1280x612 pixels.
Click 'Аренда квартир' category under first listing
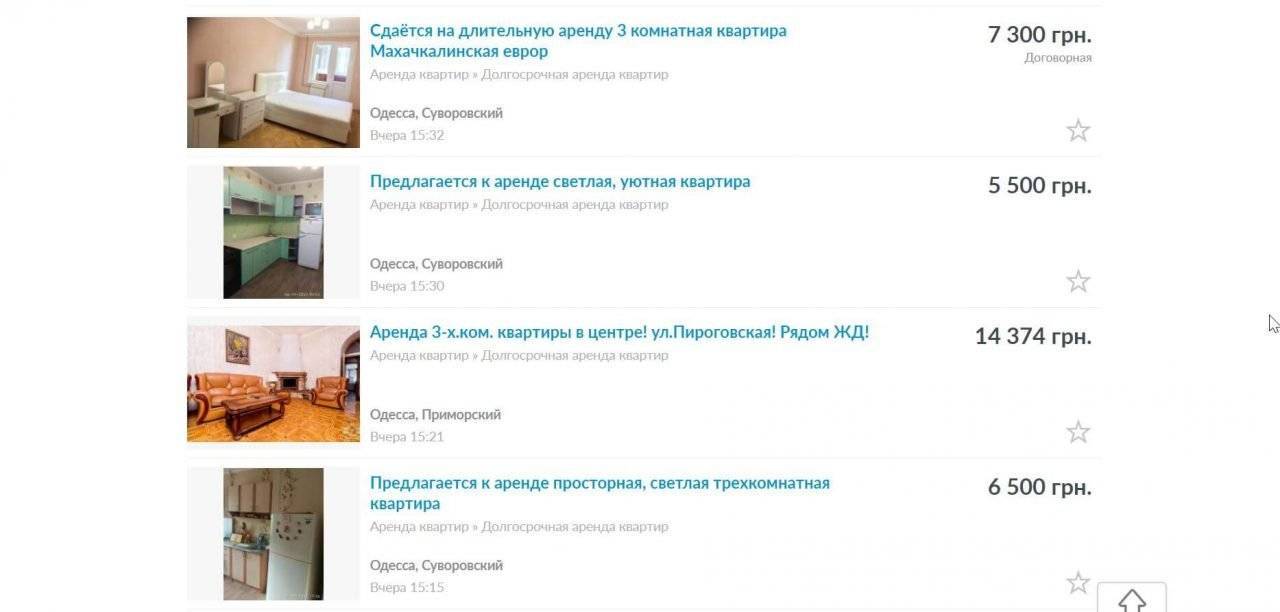(419, 75)
